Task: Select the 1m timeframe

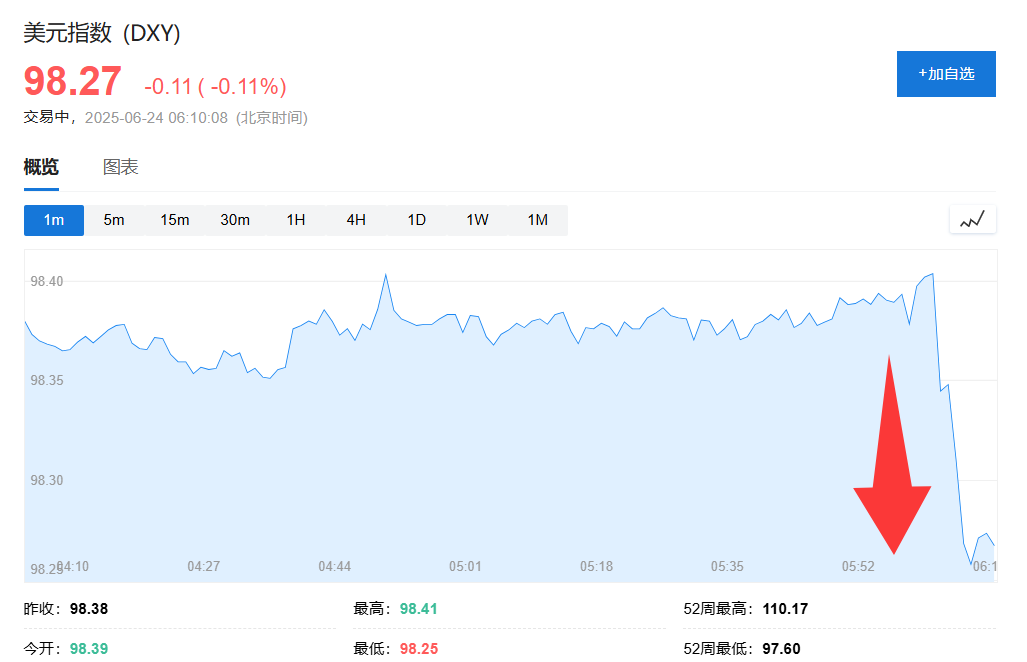Action: point(54,220)
